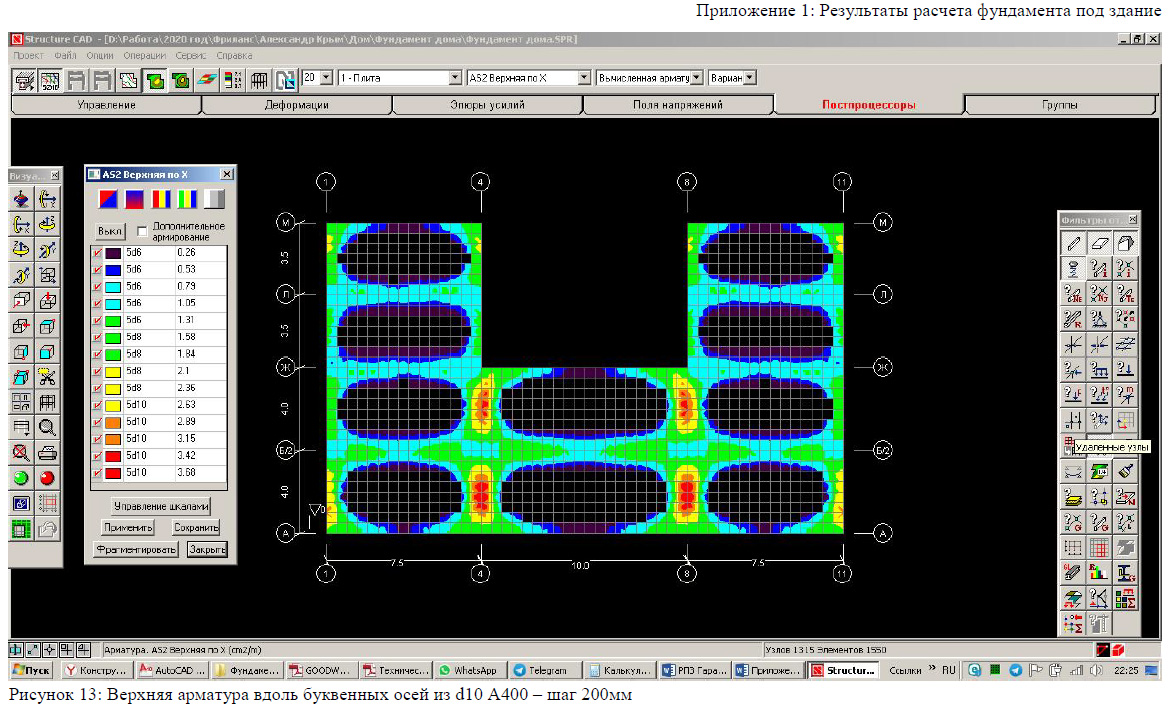Click the cyan cube face view icon
This screenshot has height=711, width=1172.
pyautogui.click(x=47, y=351)
